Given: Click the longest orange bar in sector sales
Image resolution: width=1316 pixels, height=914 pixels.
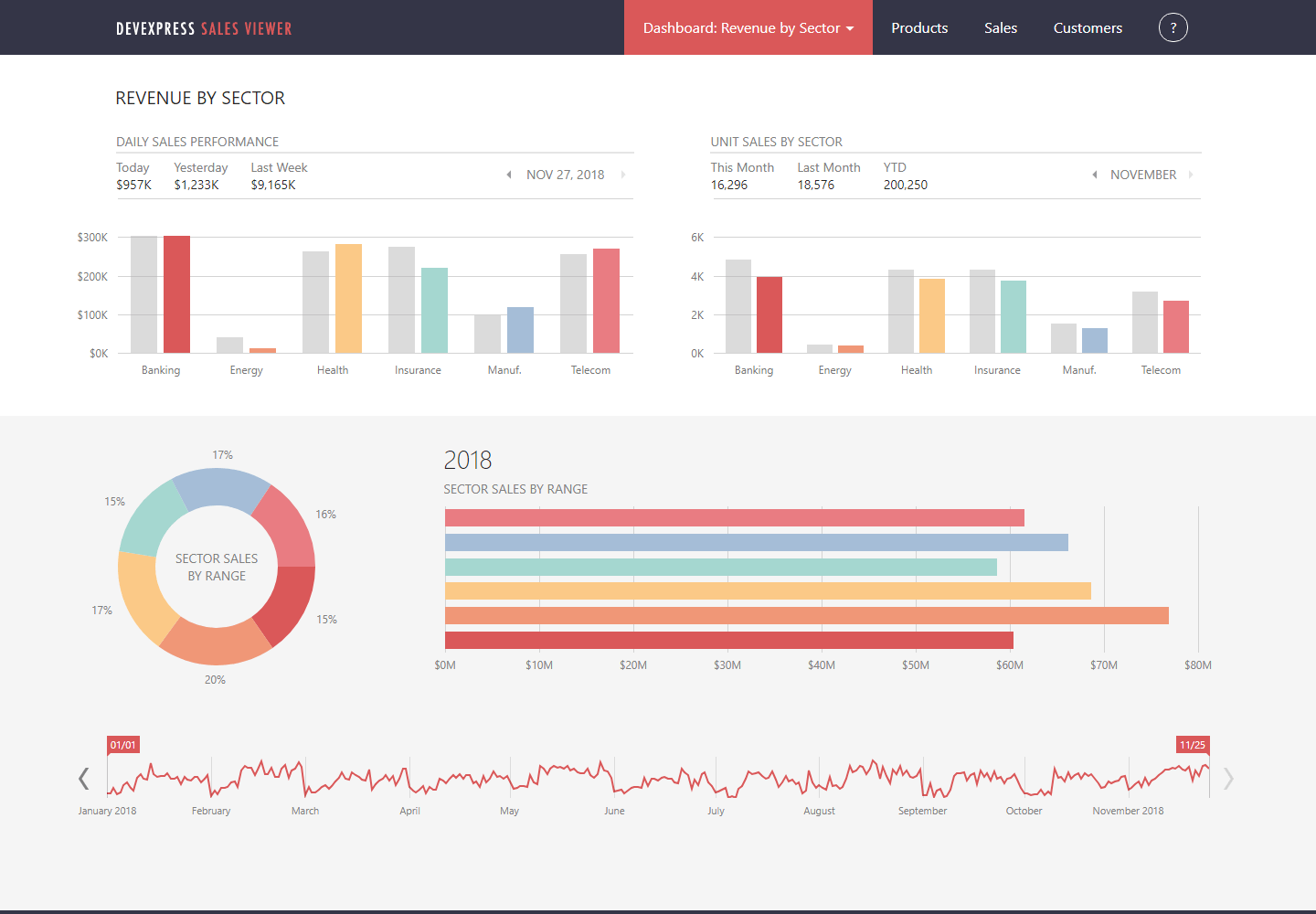Looking at the screenshot, I should 807,616.
